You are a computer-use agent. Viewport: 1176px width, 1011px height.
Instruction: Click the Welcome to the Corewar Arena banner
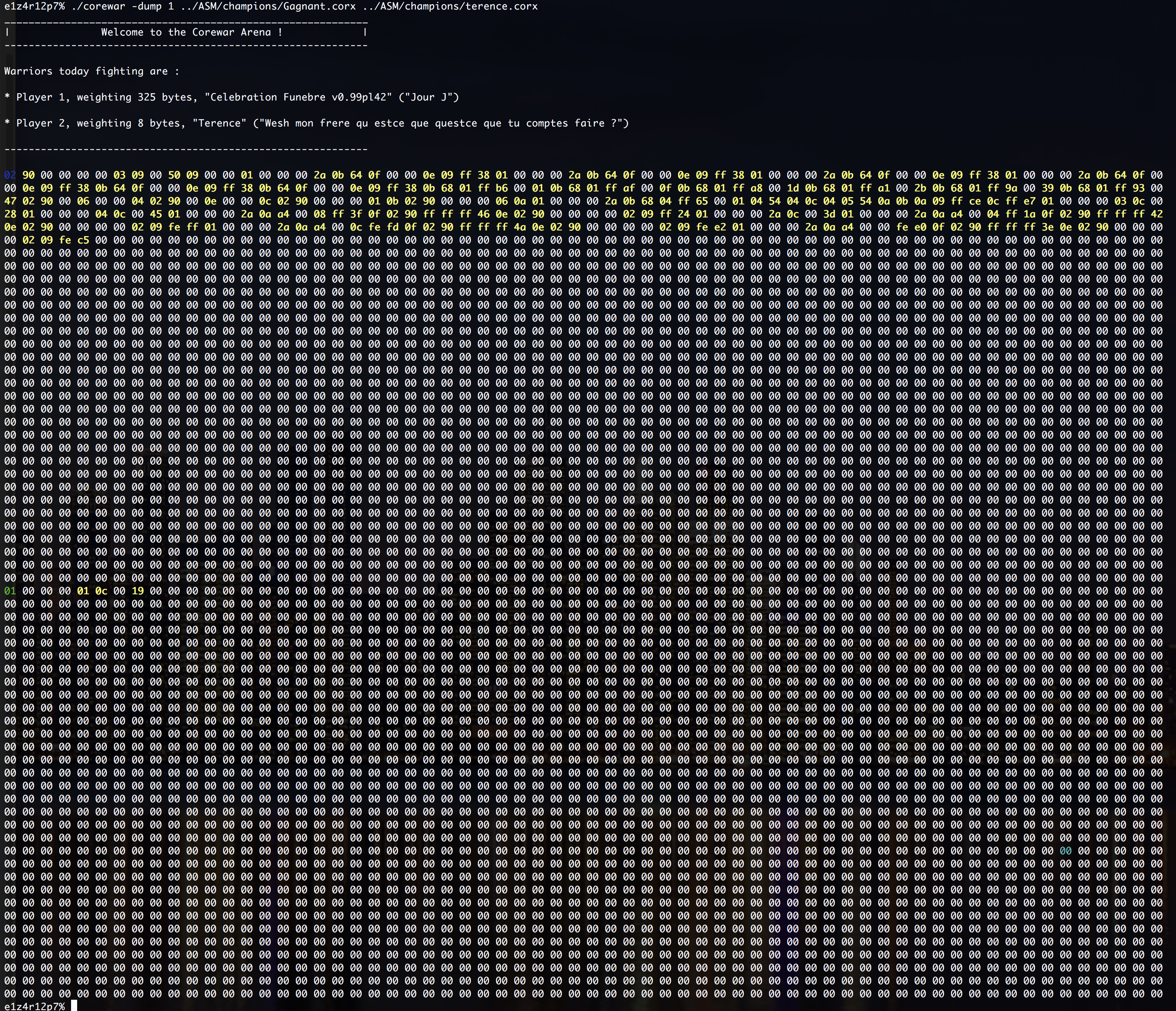click(191, 32)
